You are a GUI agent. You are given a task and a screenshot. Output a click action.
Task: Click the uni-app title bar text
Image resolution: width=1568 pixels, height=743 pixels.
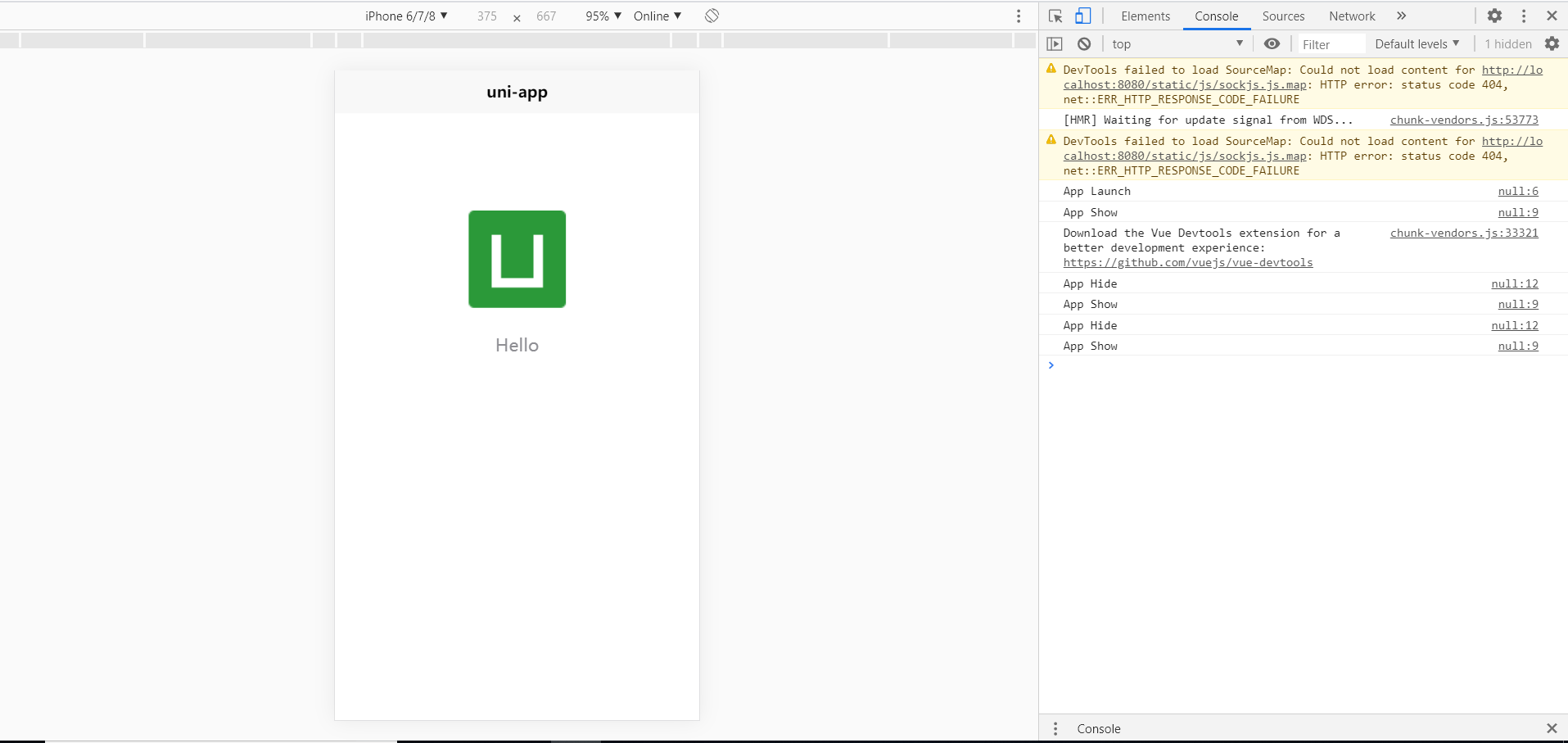(x=517, y=92)
